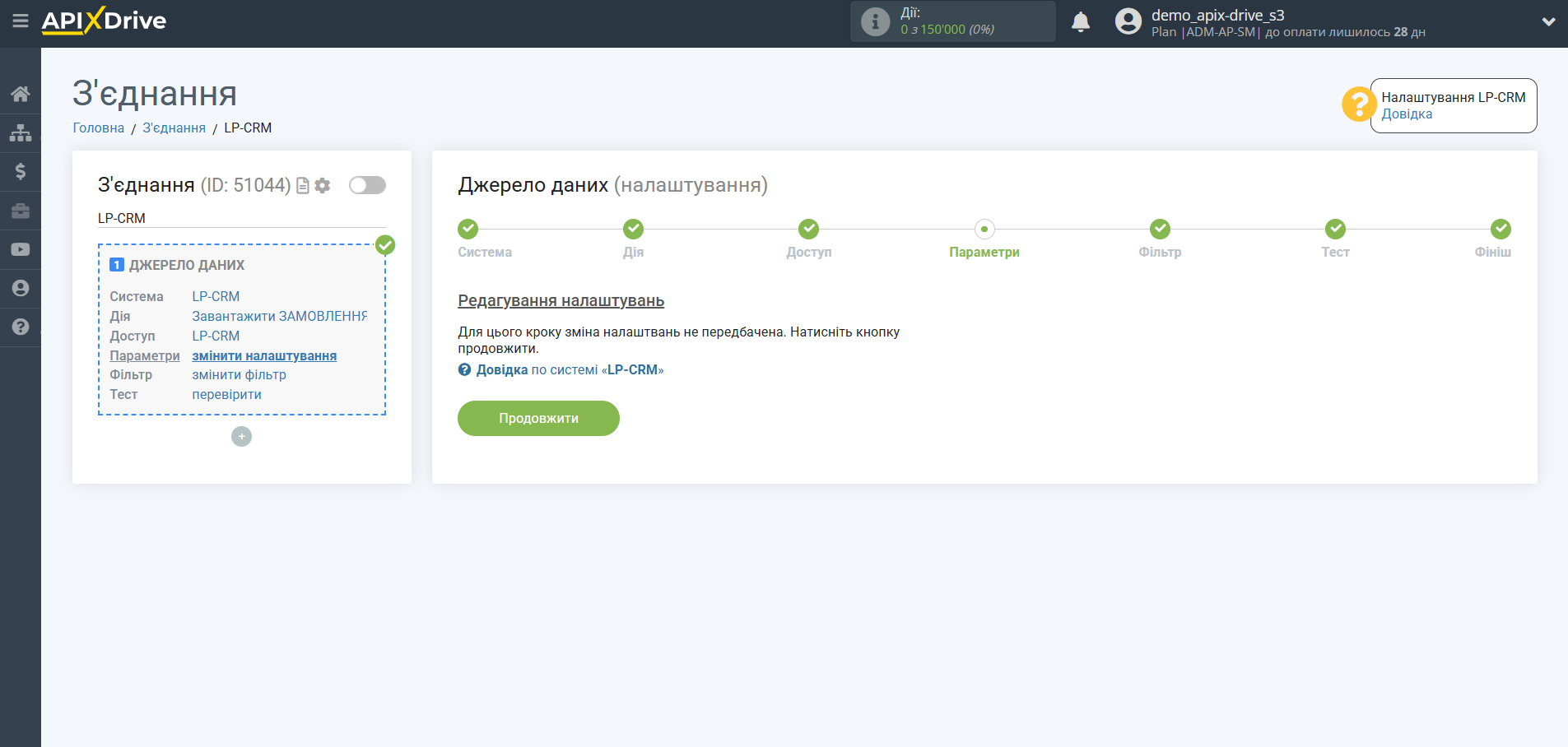Open the connection notes document icon
The image size is (1568, 747).
click(303, 186)
